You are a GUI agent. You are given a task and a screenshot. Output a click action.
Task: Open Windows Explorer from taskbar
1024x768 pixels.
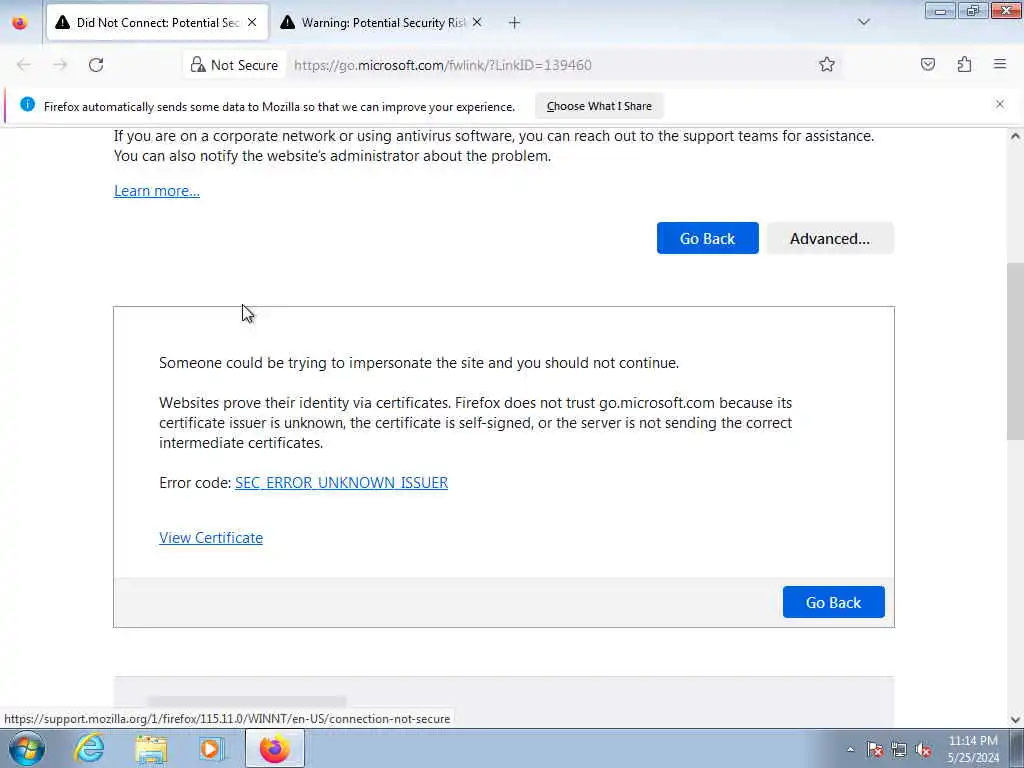point(152,748)
